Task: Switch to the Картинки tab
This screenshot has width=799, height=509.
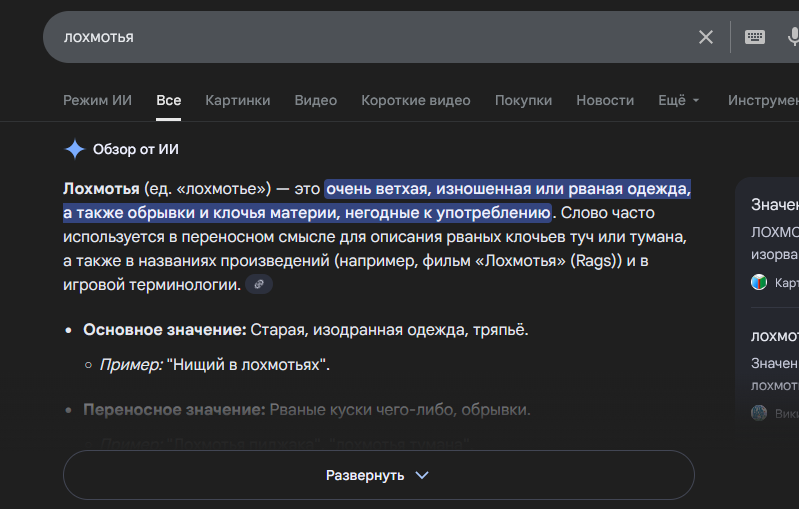Action: (x=238, y=100)
